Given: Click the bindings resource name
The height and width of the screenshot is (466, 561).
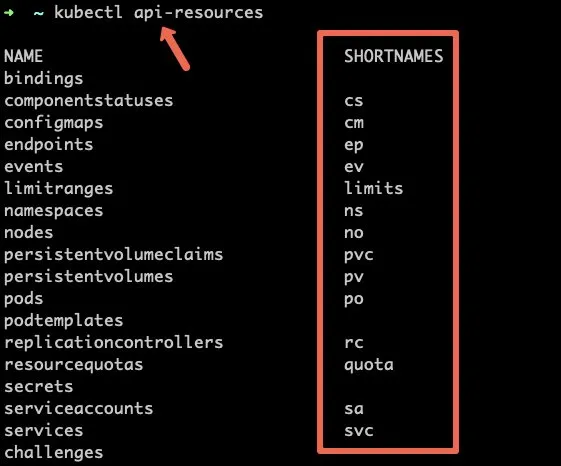Looking at the screenshot, I should 44,79.
